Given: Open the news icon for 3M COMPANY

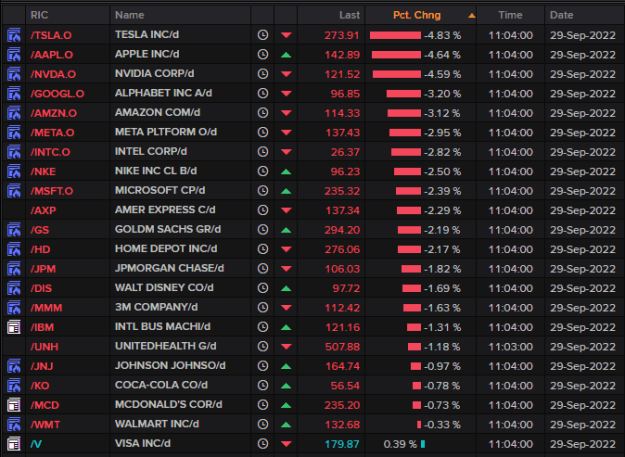Looking at the screenshot, I should [x=14, y=308].
